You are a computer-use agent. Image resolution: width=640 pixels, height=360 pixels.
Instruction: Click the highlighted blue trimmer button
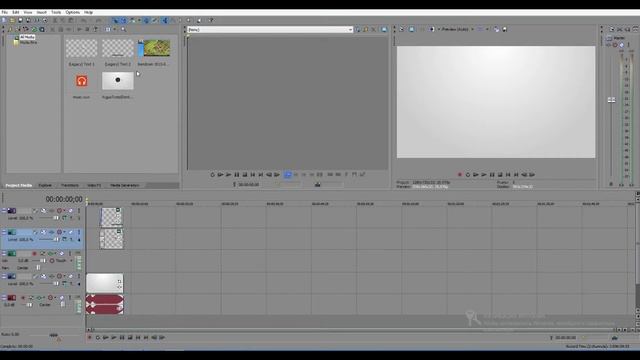tap(287, 175)
